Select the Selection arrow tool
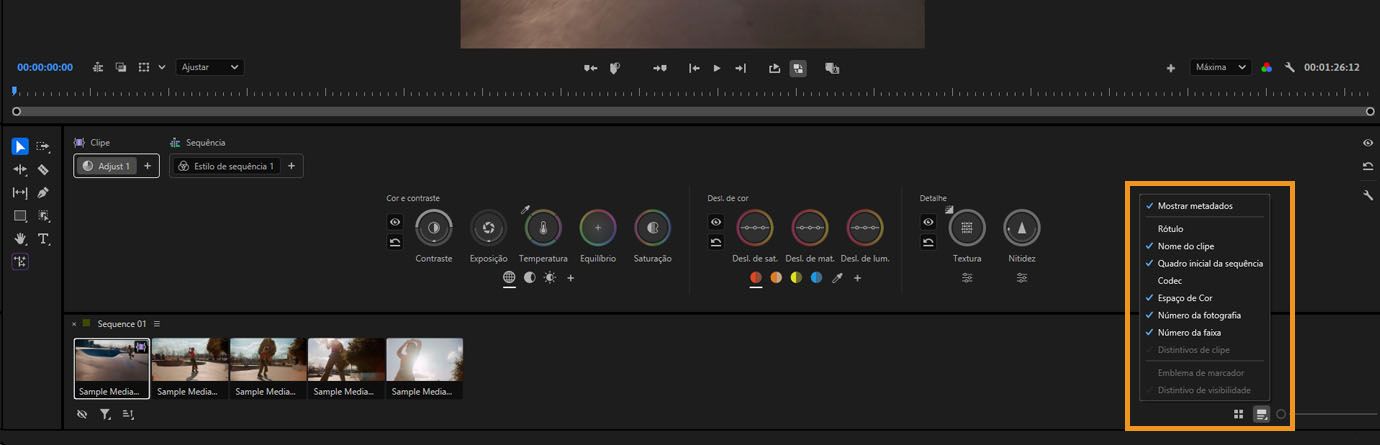 coord(20,147)
